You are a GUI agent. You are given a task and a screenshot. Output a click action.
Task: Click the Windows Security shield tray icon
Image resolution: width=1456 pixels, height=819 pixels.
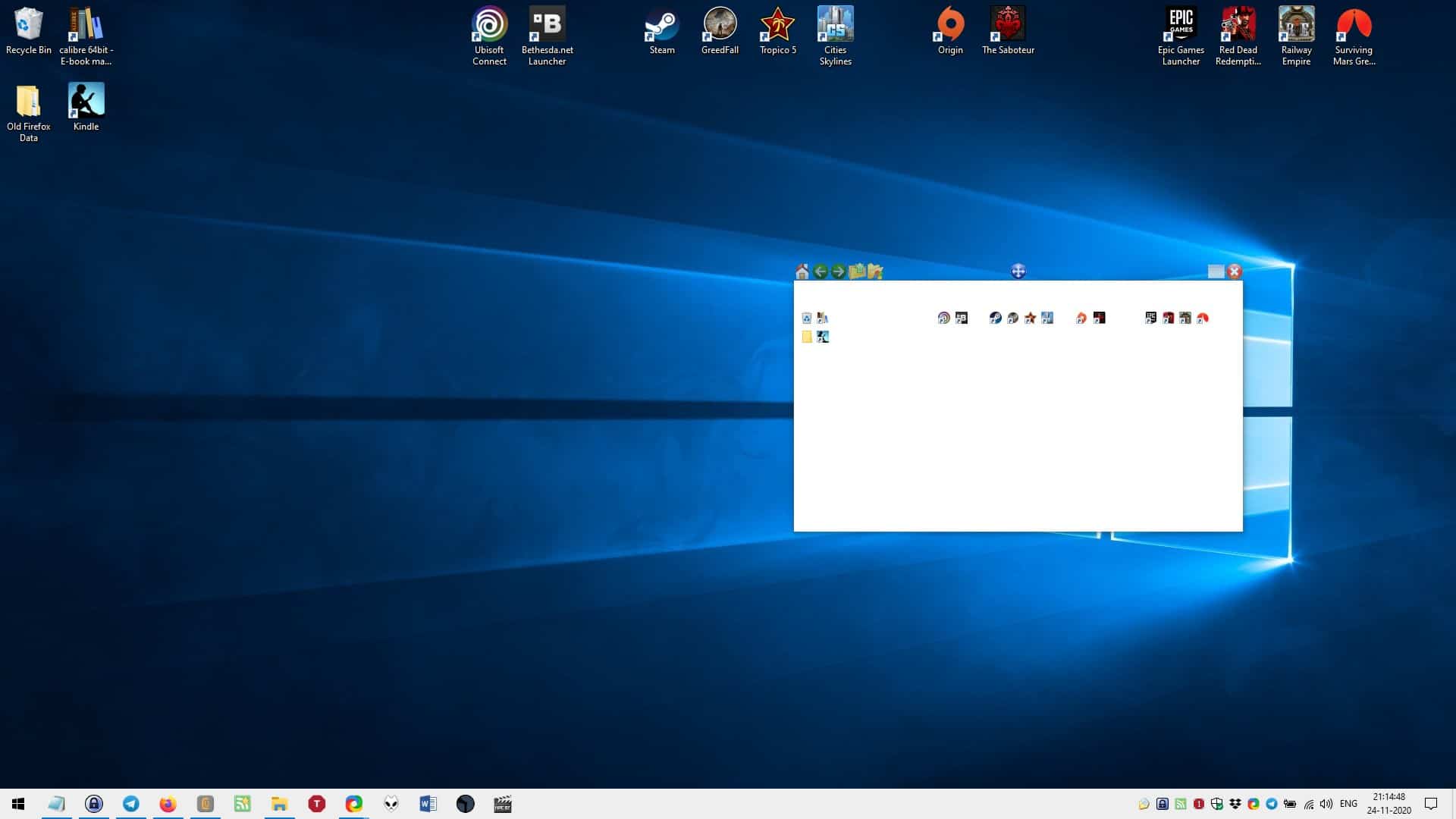(x=1217, y=804)
